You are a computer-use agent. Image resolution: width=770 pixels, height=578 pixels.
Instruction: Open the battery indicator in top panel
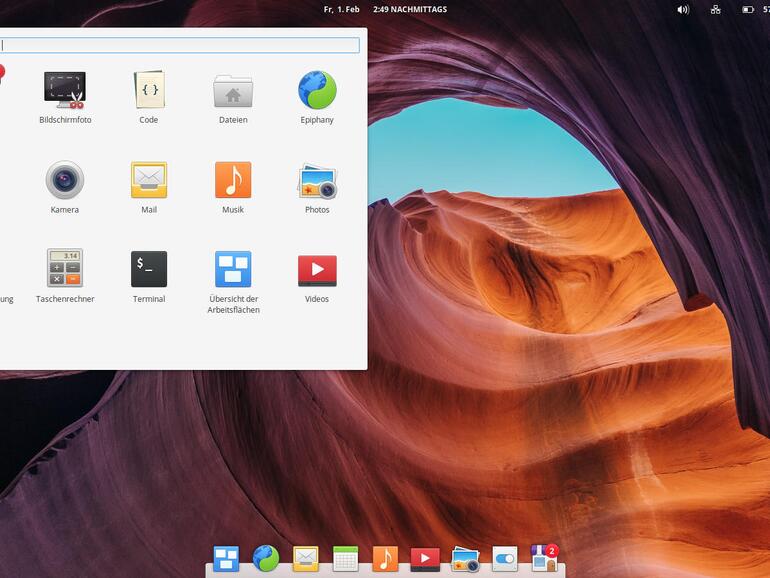[x=748, y=9]
